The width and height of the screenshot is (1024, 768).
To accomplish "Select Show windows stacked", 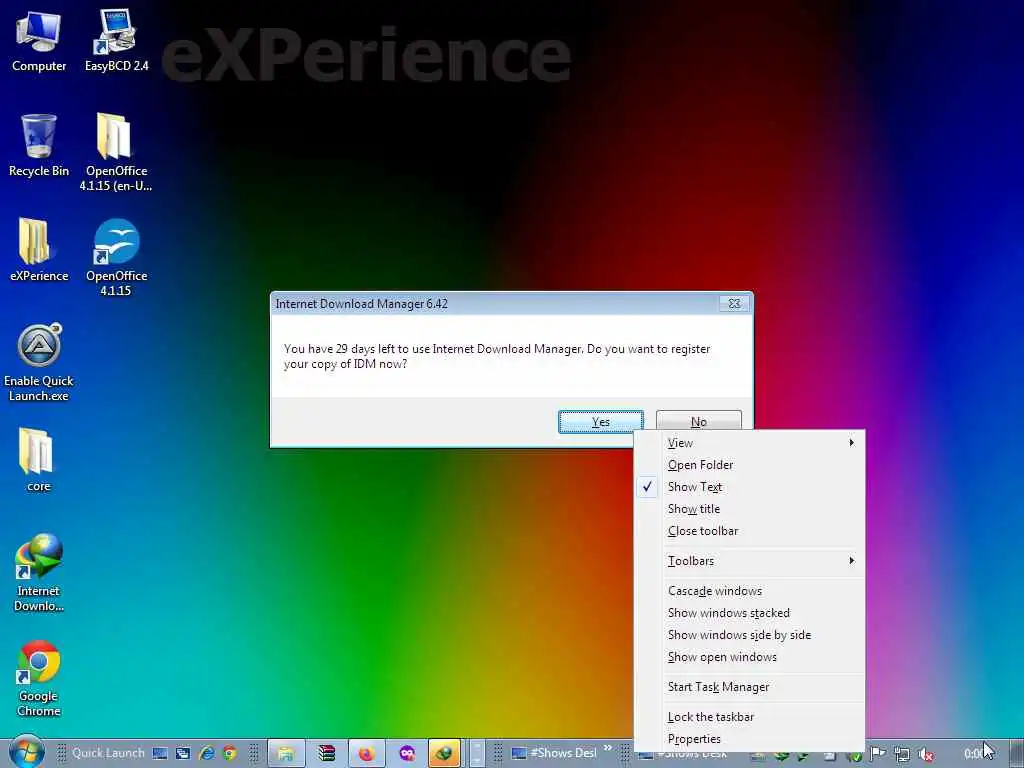I will (x=750, y=613).
